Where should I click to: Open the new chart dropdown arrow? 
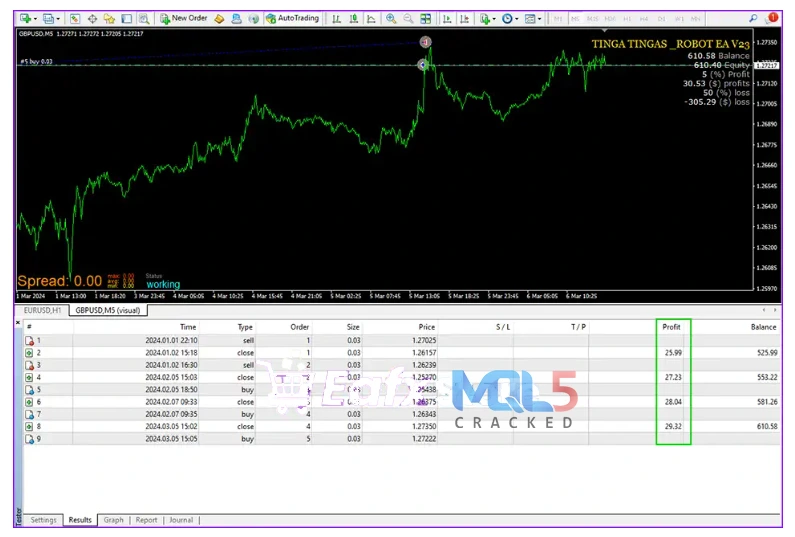36,19
